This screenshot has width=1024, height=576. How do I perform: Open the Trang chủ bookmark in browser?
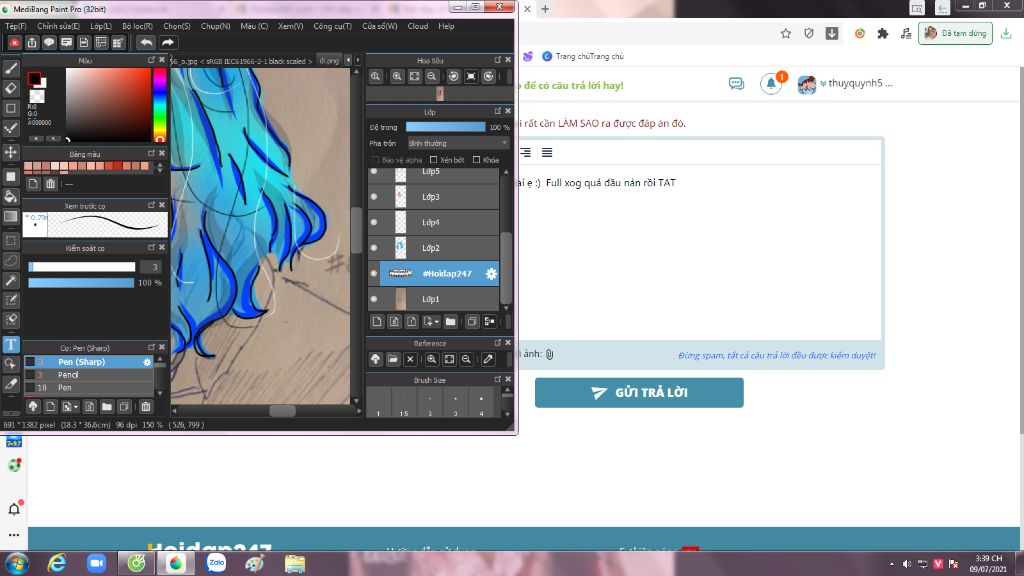(x=583, y=56)
